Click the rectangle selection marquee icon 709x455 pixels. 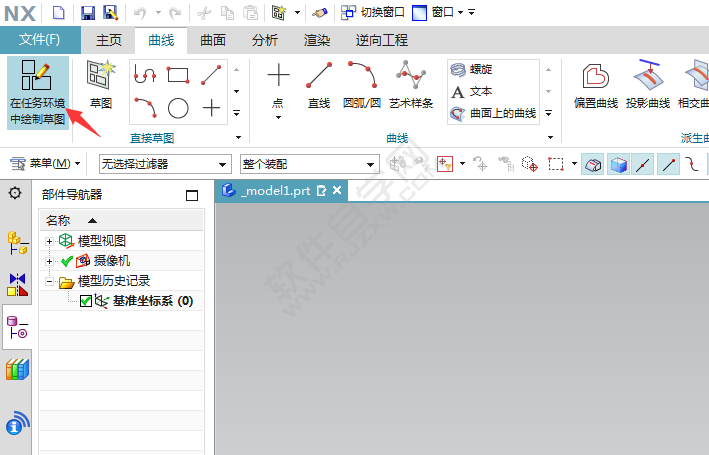556,164
